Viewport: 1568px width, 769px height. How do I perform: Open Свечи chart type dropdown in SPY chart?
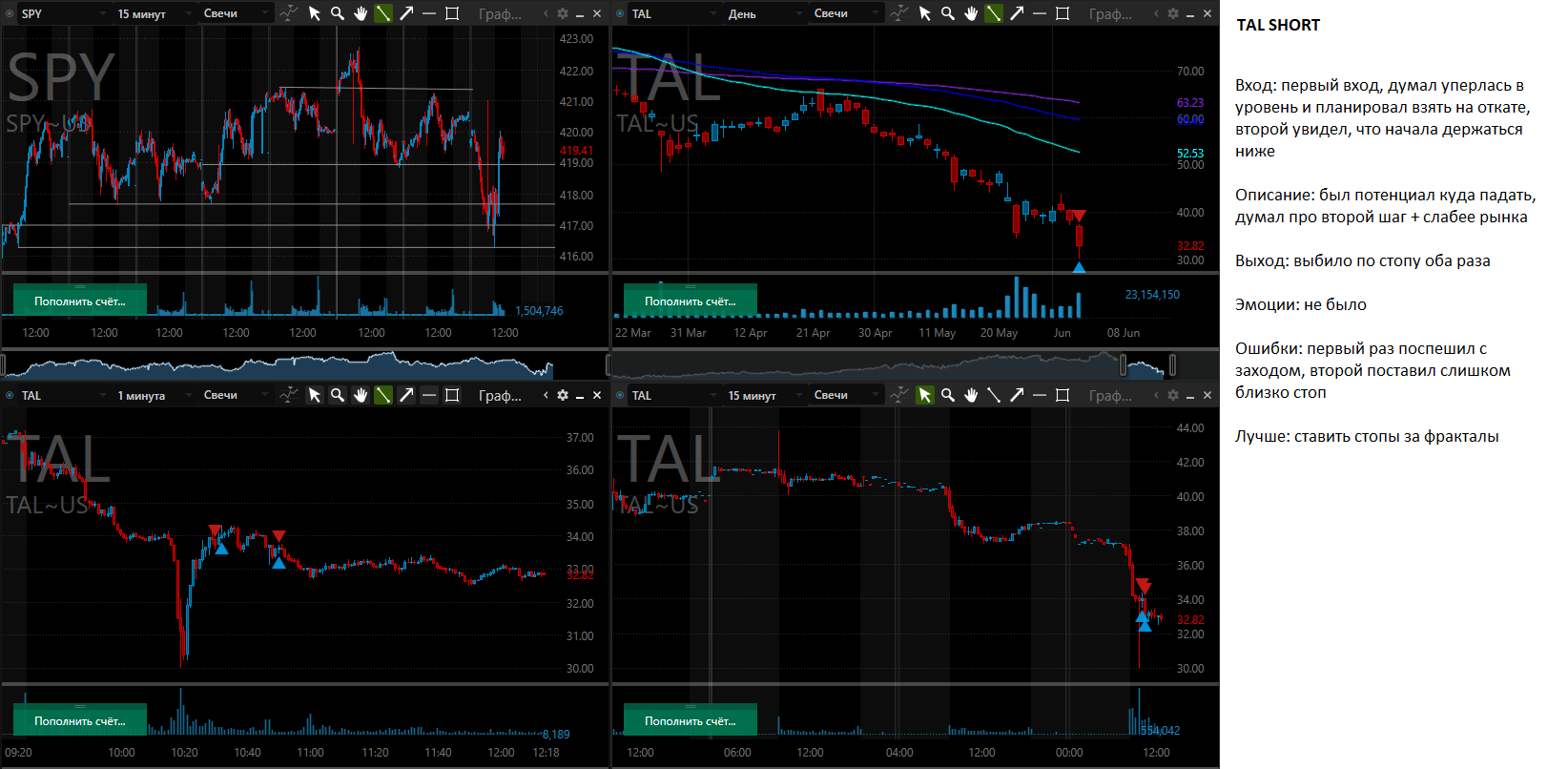click(x=235, y=13)
